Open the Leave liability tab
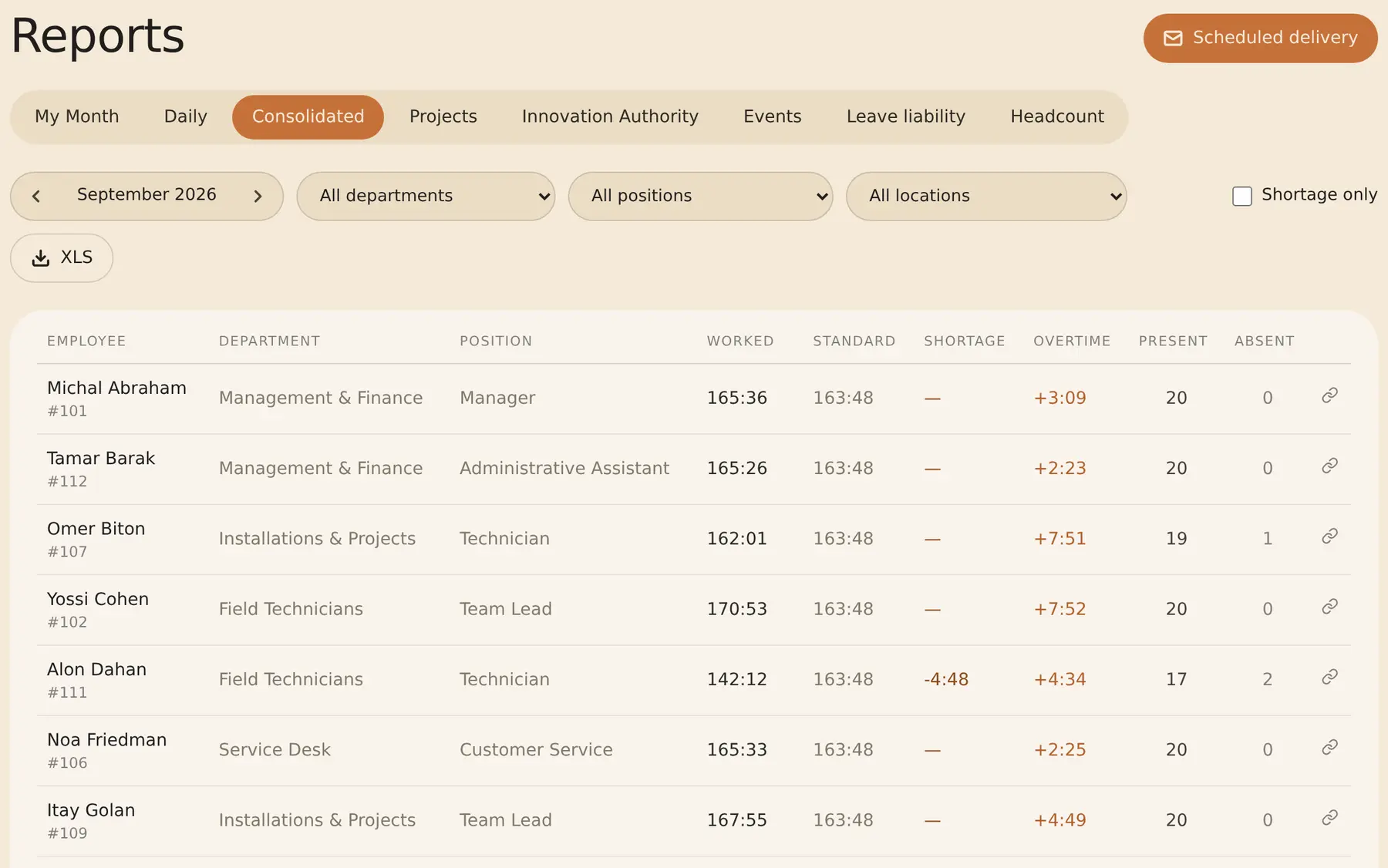The width and height of the screenshot is (1388, 868). pyautogui.click(x=906, y=116)
